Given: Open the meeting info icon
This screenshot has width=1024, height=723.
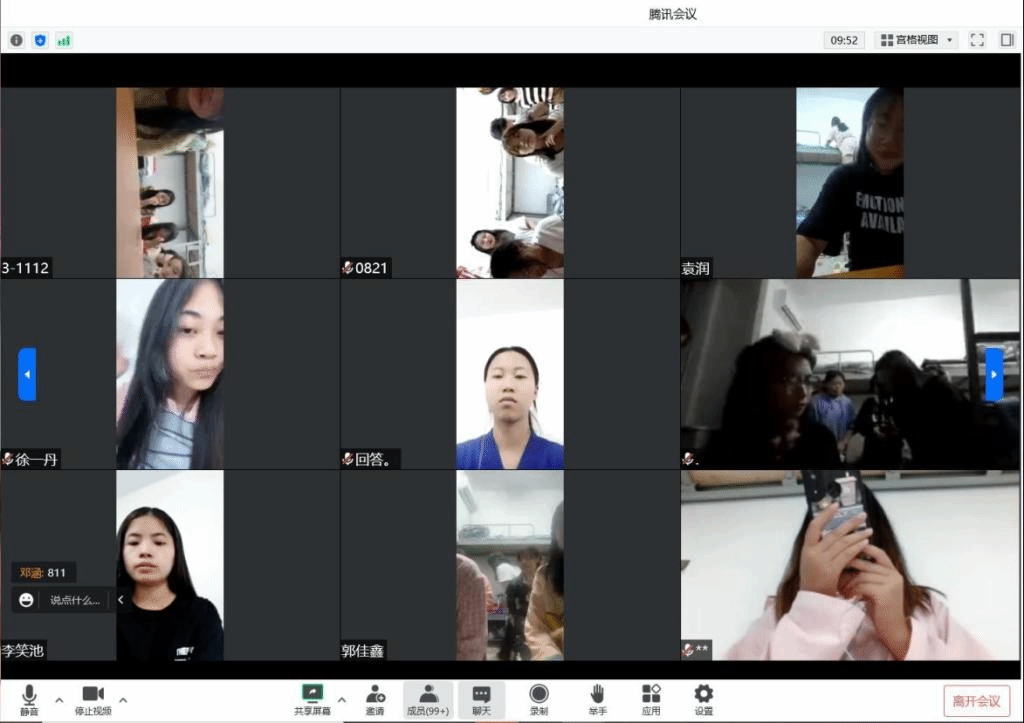Looking at the screenshot, I should tap(16, 40).
